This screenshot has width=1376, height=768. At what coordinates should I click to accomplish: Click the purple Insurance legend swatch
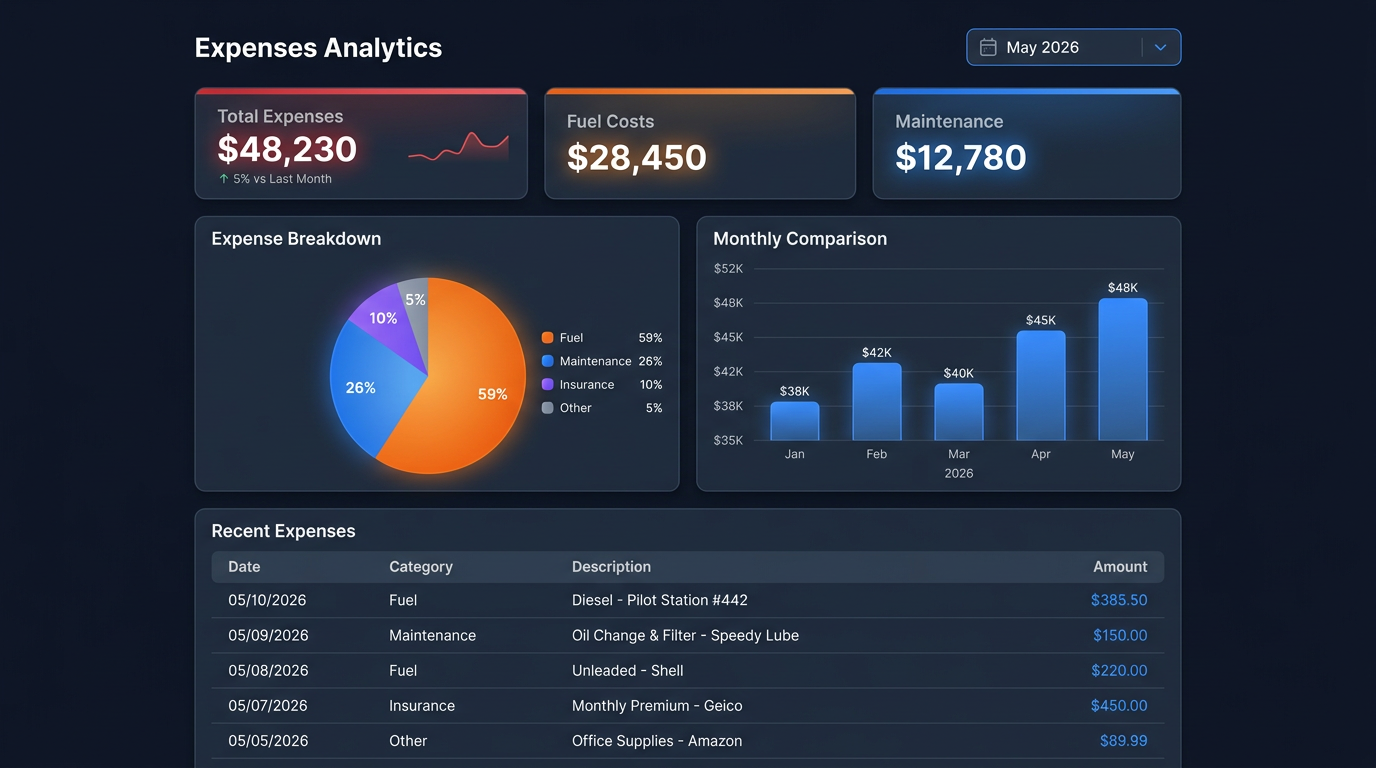547,384
